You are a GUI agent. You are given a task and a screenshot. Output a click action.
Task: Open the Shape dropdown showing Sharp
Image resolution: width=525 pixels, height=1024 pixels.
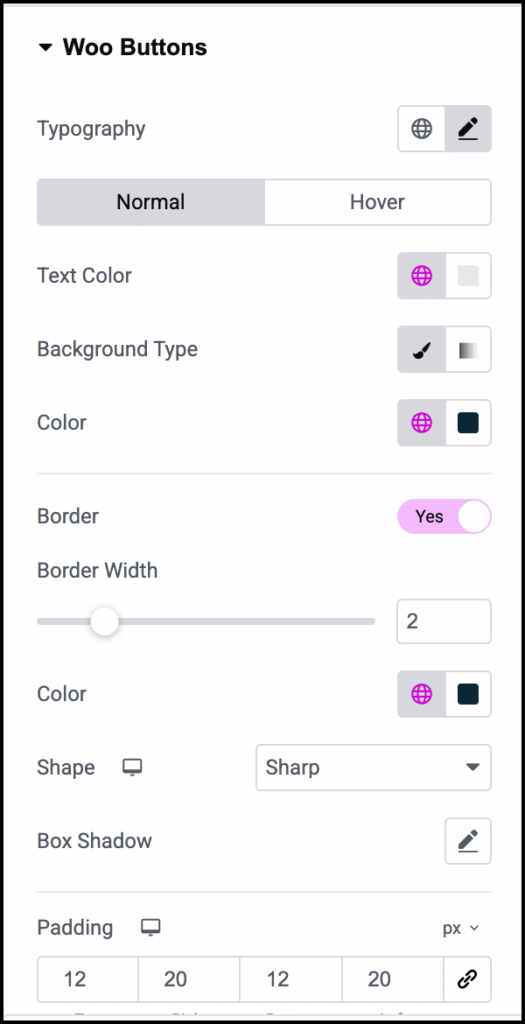click(374, 767)
